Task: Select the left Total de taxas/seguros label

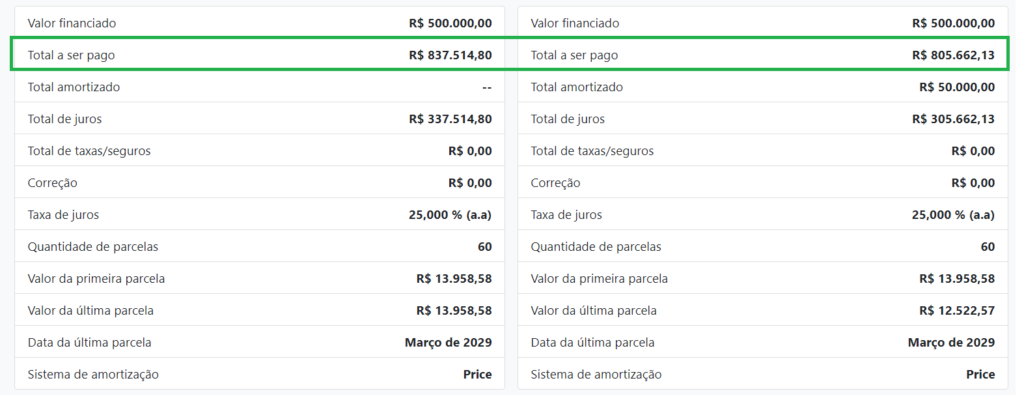Action: click(x=89, y=151)
